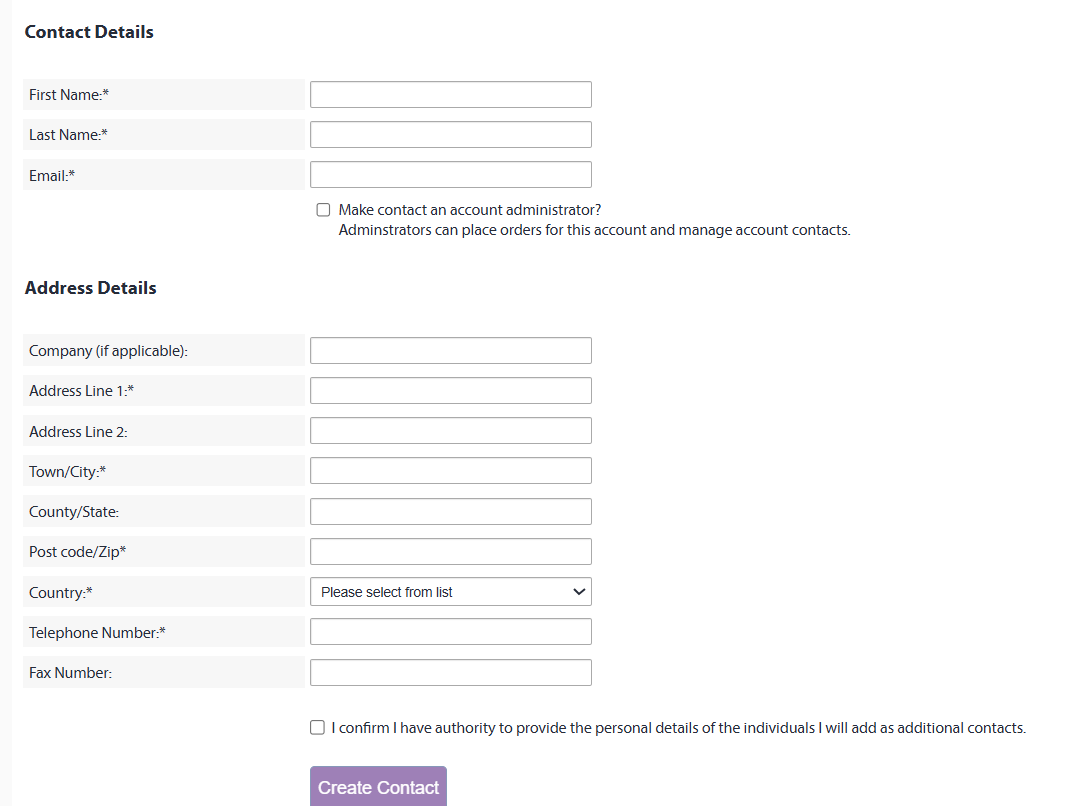The width and height of the screenshot is (1080, 806).
Task: Select the Post code/Zip field
Action: click(450, 552)
